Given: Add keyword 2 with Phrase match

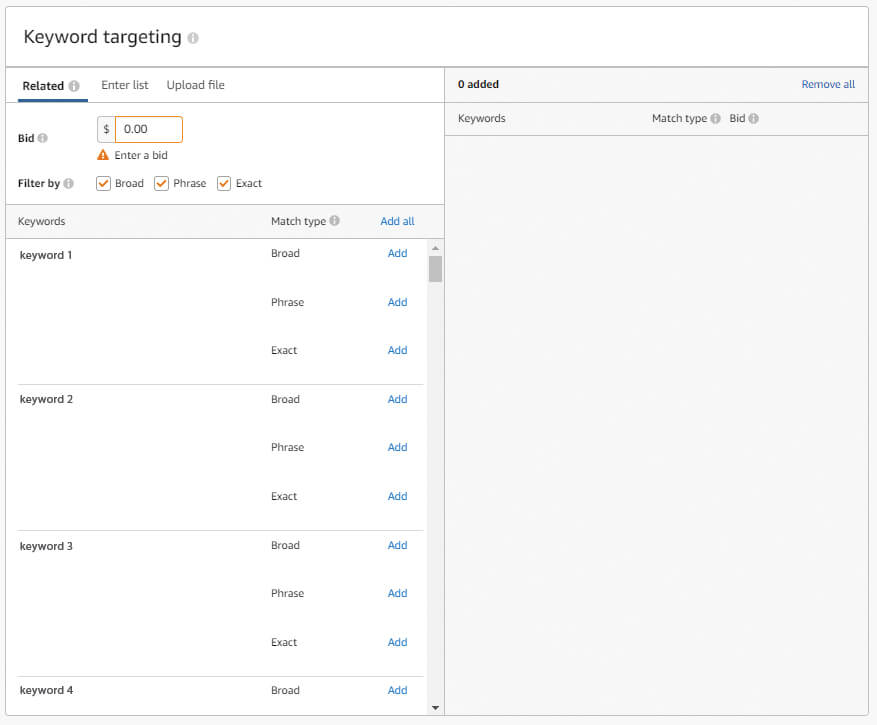Looking at the screenshot, I should [x=398, y=448].
